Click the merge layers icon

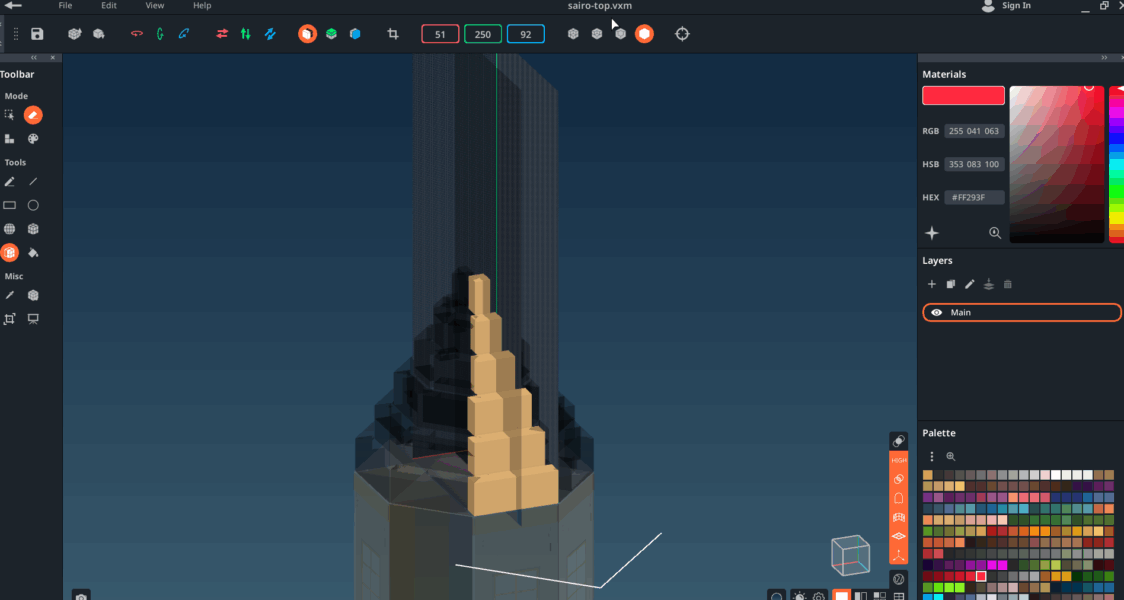click(989, 285)
